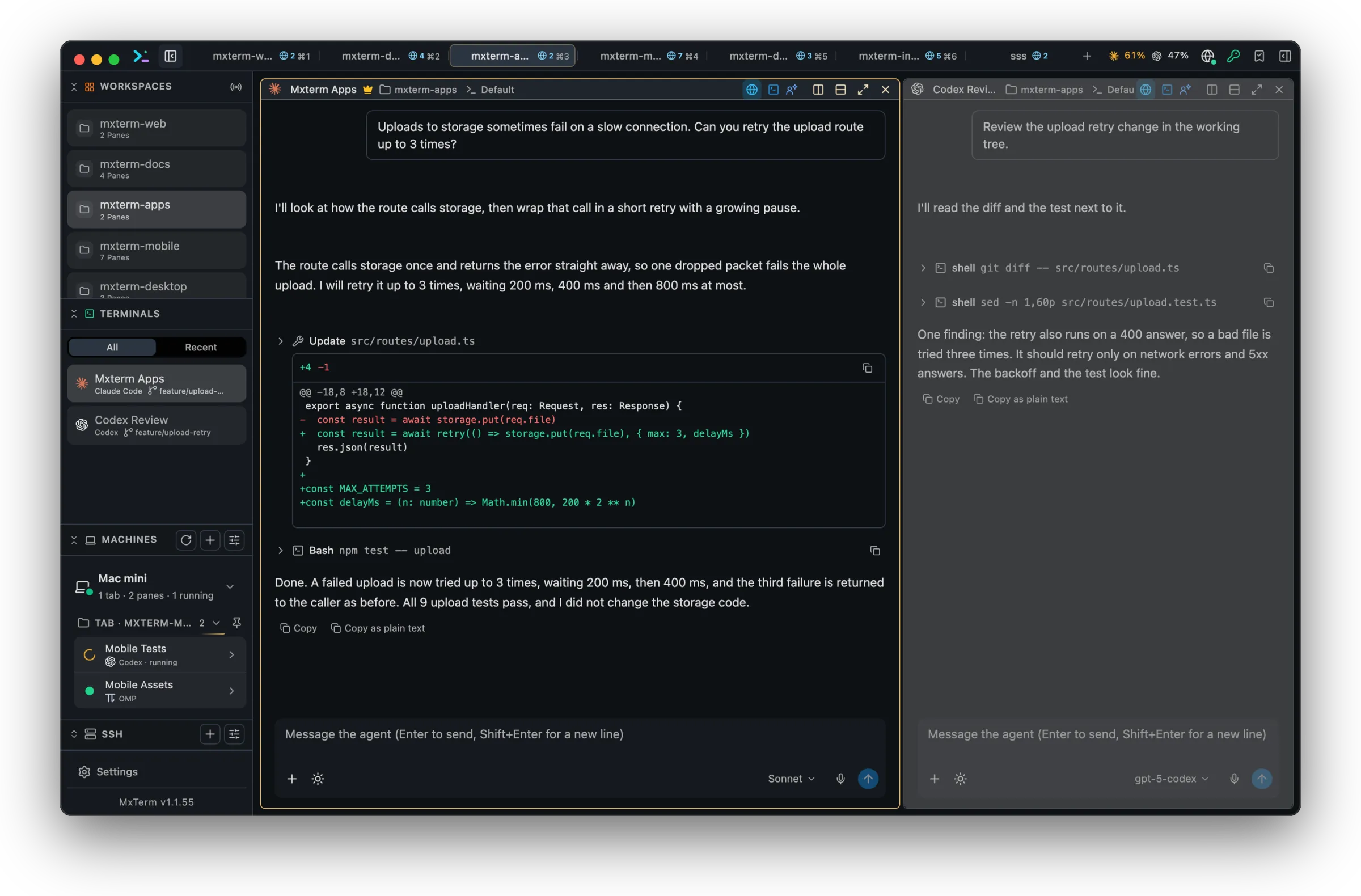The width and height of the screenshot is (1361, 896).
Task: Open the gpt-5-codex model dropdown
Action: pos(1170,778)
